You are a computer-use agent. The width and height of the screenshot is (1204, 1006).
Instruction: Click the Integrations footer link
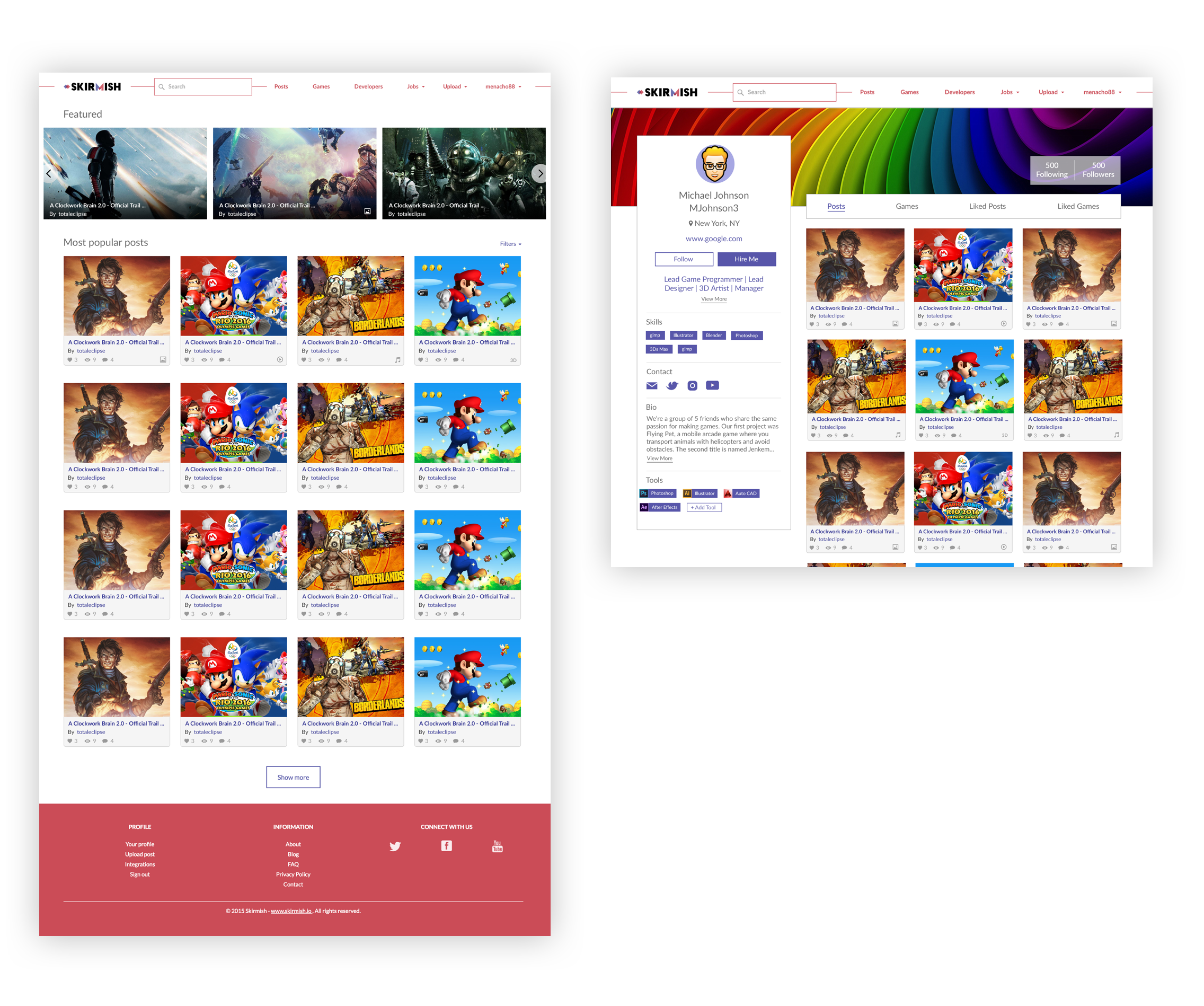pos(139,864)
